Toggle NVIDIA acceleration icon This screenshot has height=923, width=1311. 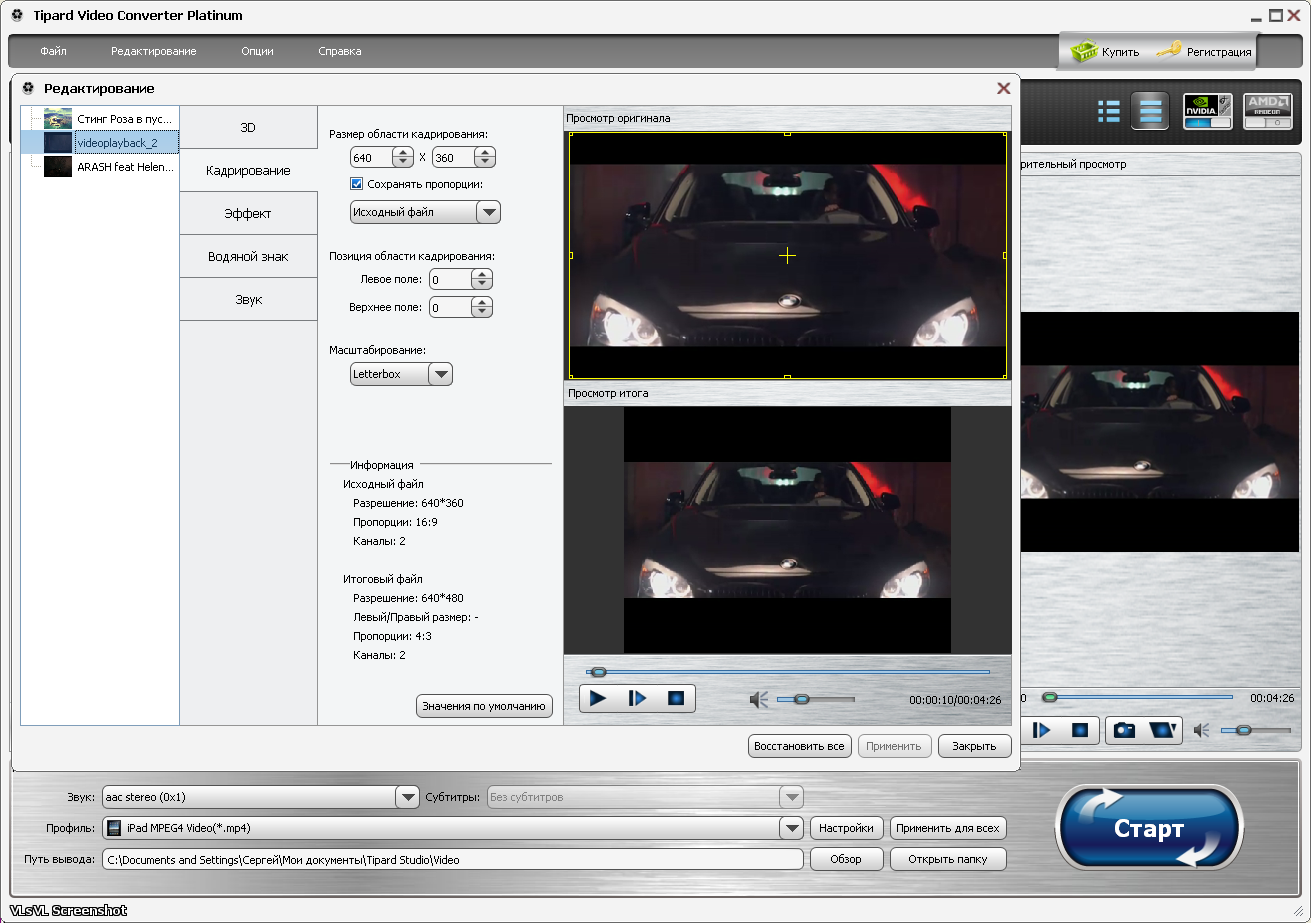tap(1207, 111)
